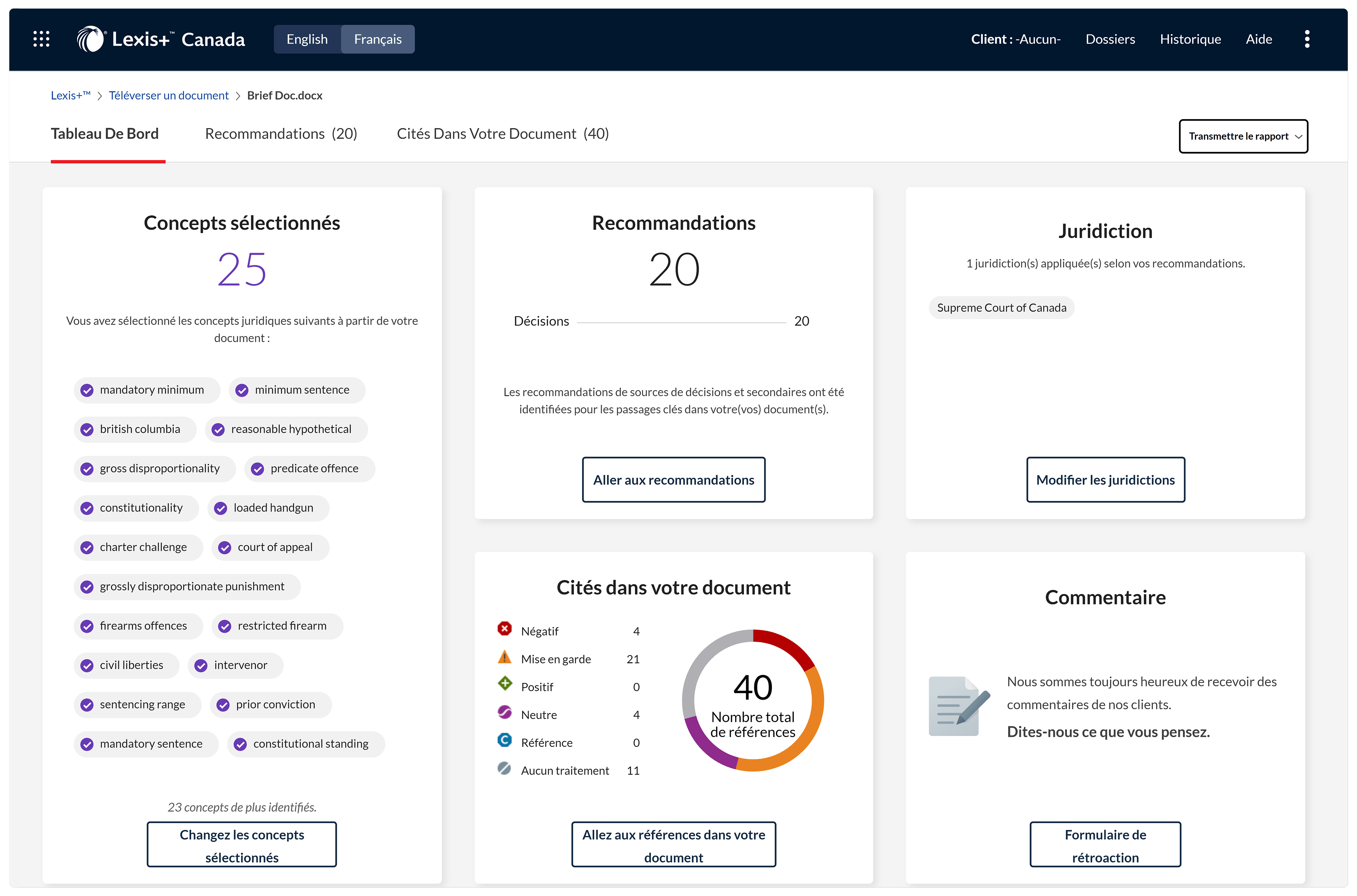Screen dimensions: 1357x896
Task: Follow the Téléverser un document breadcrumb link
Action: click(169, 95)
